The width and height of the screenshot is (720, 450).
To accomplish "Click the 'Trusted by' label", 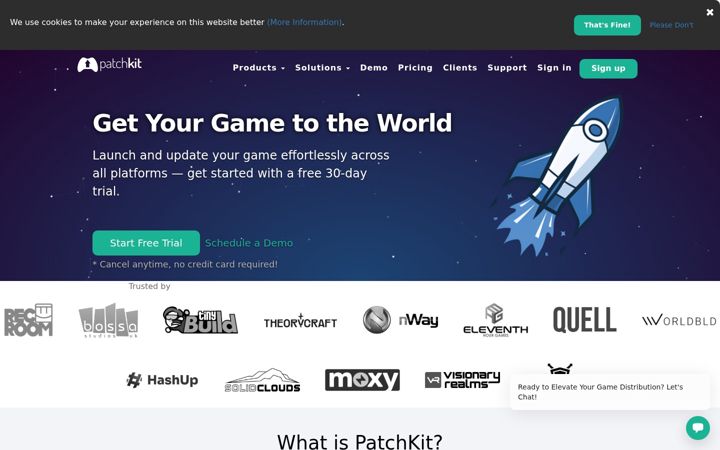I will [149, 286].
